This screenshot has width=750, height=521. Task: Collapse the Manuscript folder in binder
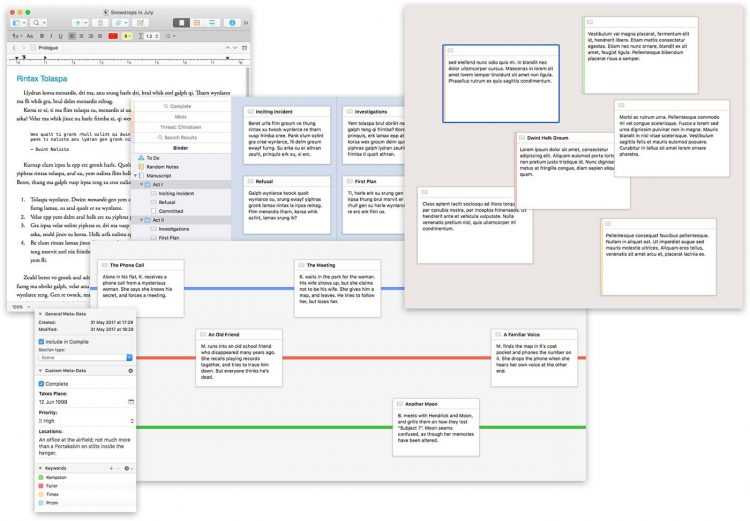[135, 176]
